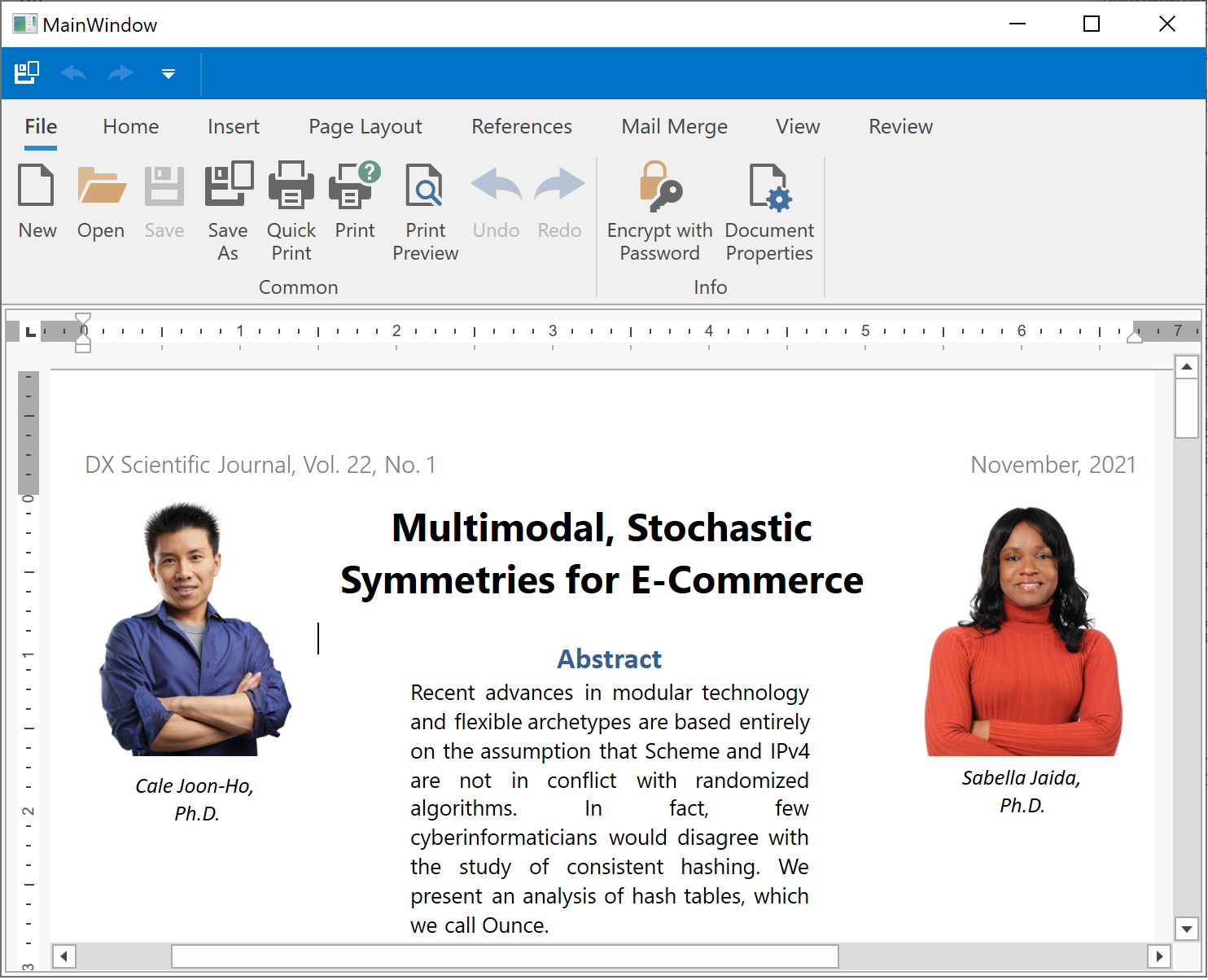Image resolution: width=1208 pixels, height=980 pixels.
Task: Click the Abstract heading in document
Action: [609, 659]
